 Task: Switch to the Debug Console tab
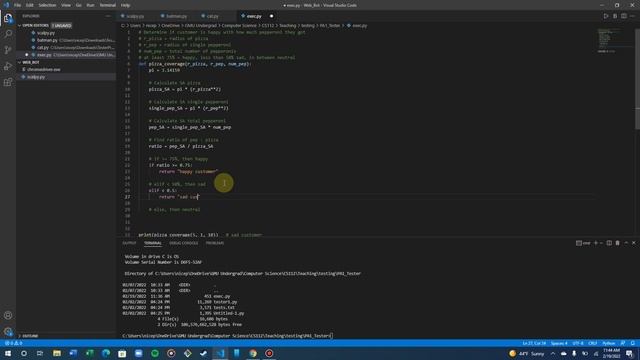[x=184, y=243]
